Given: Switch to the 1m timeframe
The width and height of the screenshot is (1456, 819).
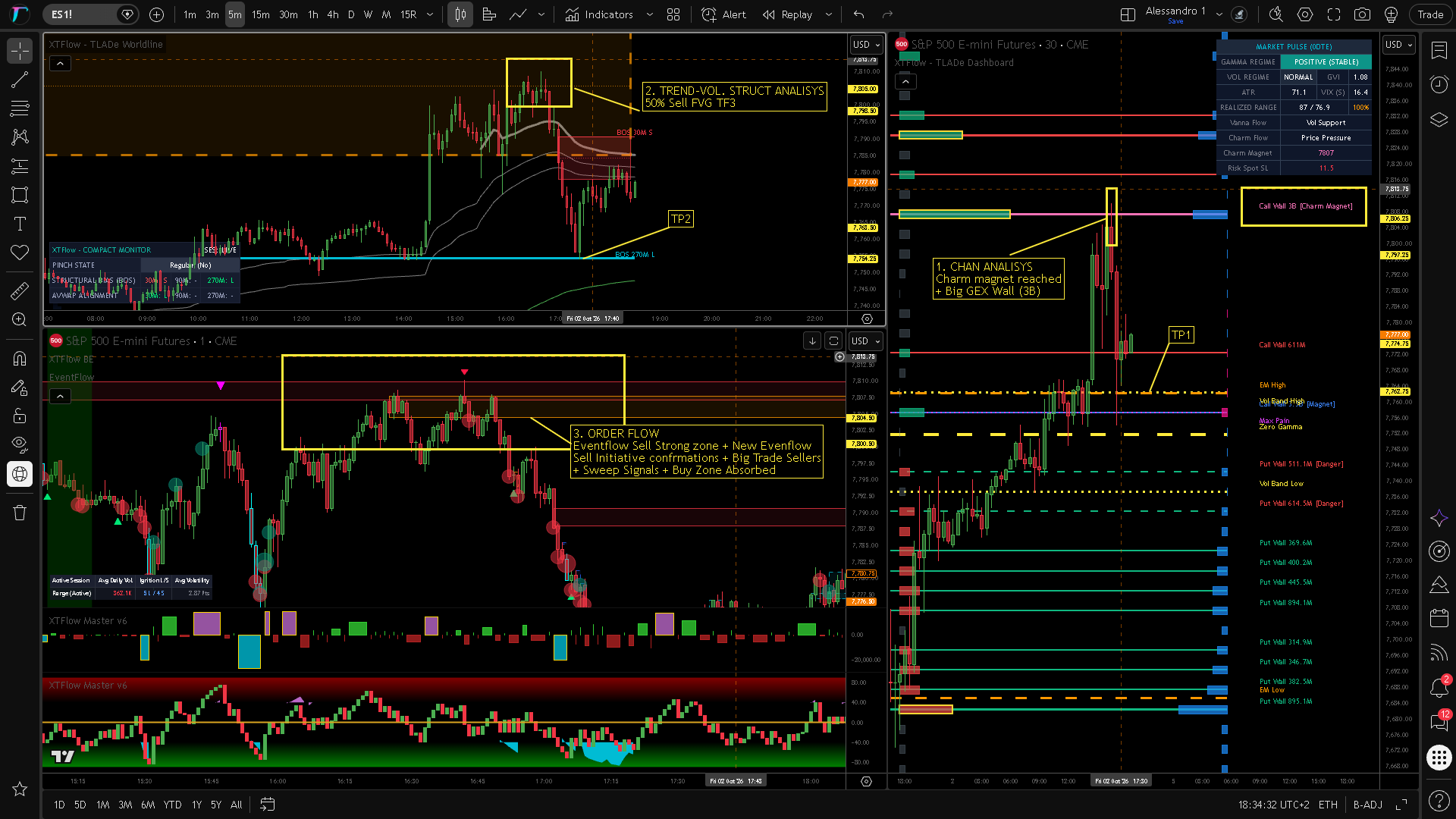Looking at the screenshot, I should click(x=190, y=14).
